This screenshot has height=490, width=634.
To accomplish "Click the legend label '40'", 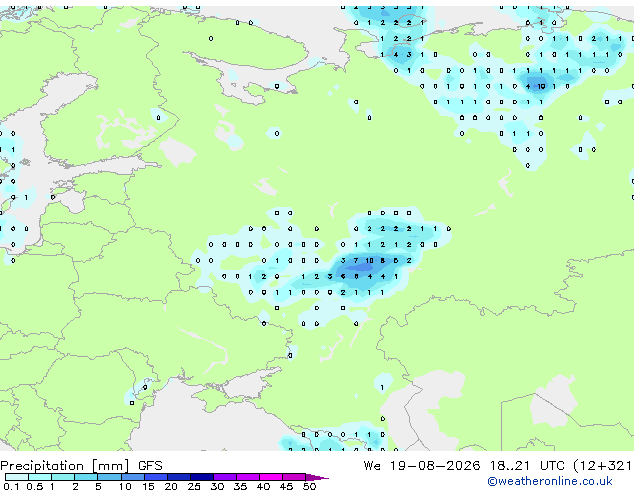I will coord(263,486).
